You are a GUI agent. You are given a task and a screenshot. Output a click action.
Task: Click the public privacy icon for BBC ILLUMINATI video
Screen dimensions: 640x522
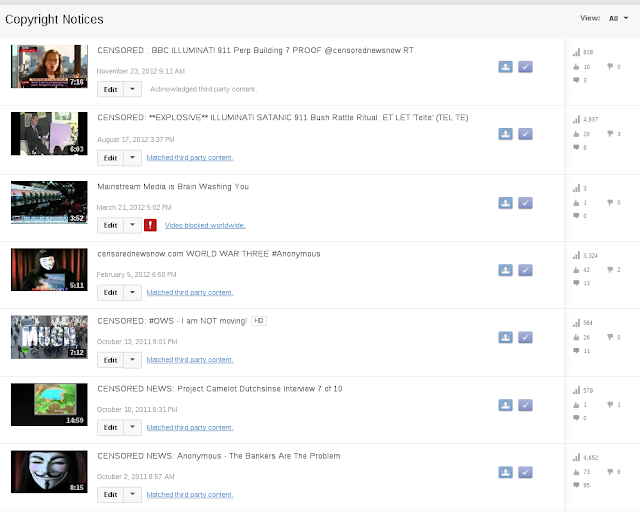coord(505,67)
